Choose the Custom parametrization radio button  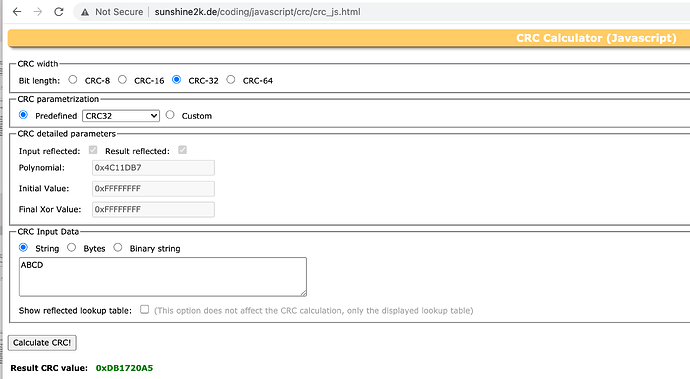pyautogui.click(x=170, y=115)
